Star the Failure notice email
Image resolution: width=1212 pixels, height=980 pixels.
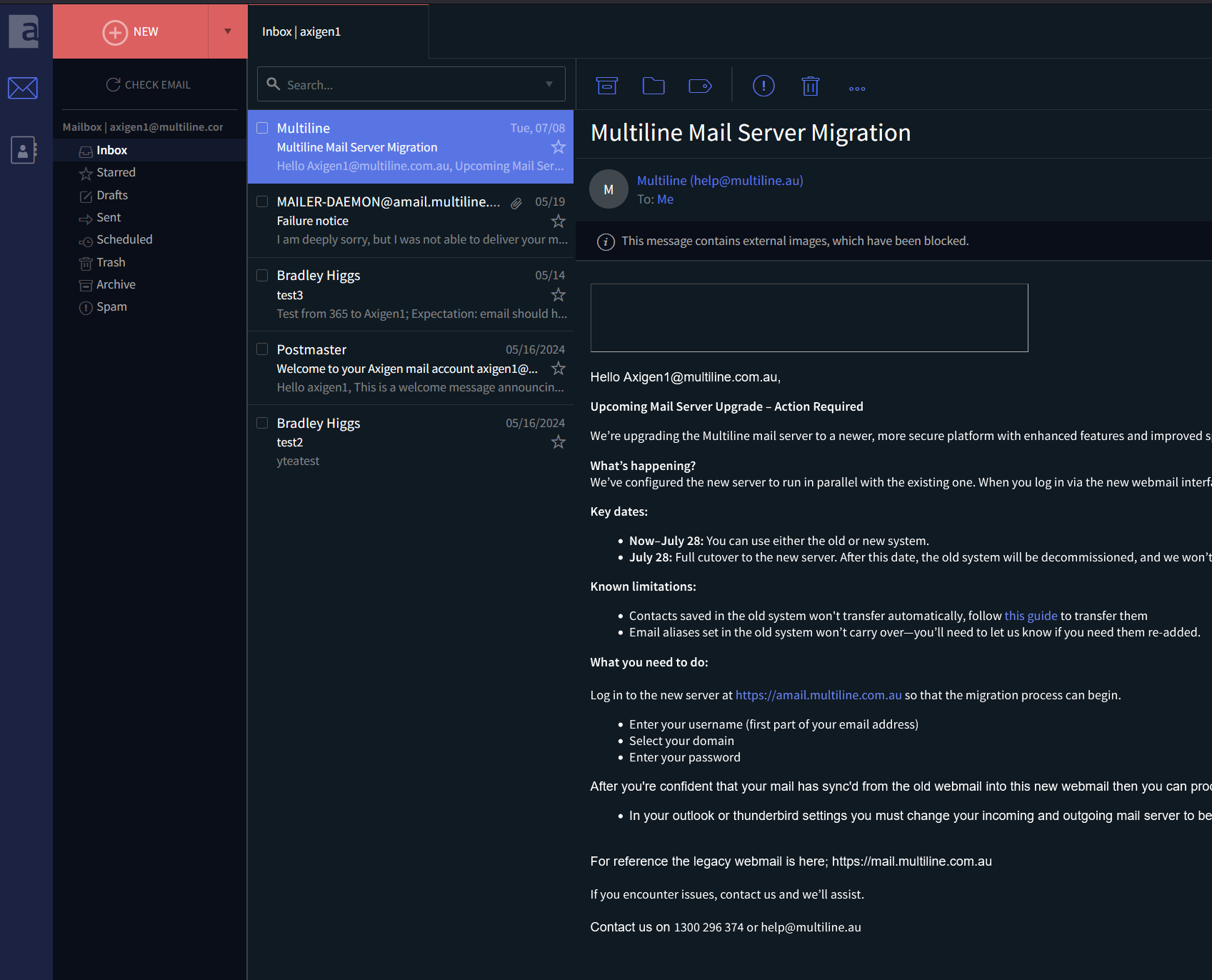click(559, 221)
